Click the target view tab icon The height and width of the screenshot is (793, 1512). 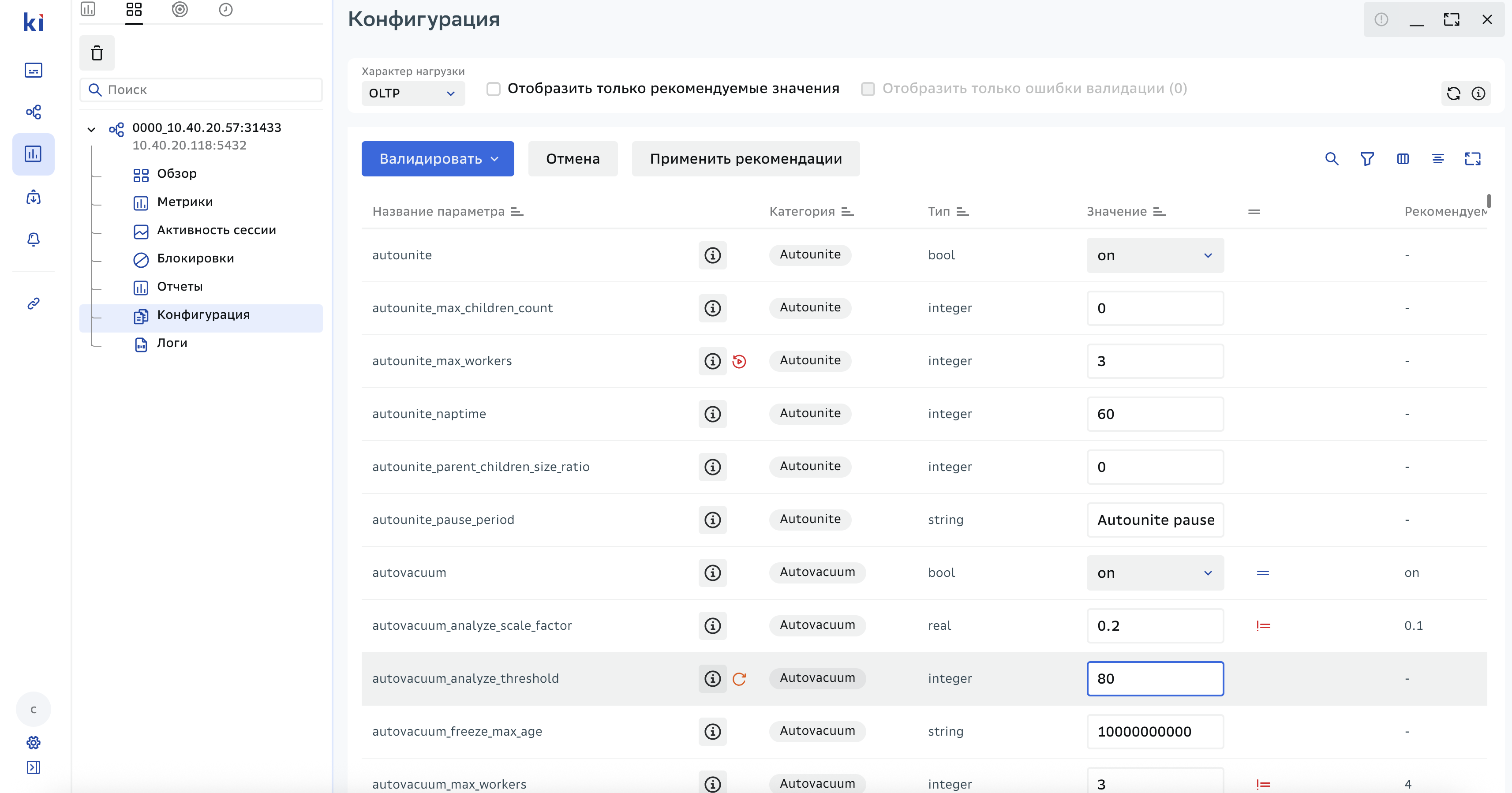(180, 10)
